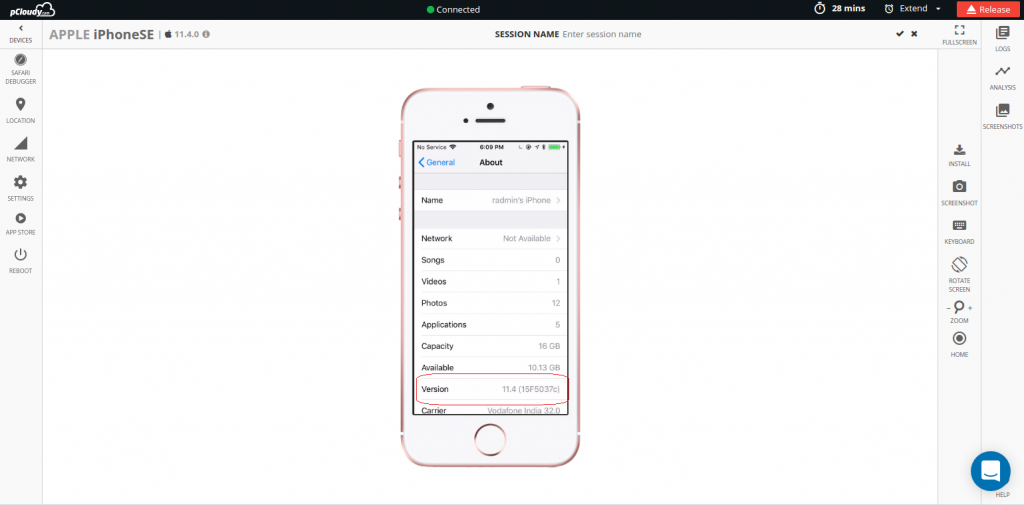Click the Capacity 16 GB row

490,346
